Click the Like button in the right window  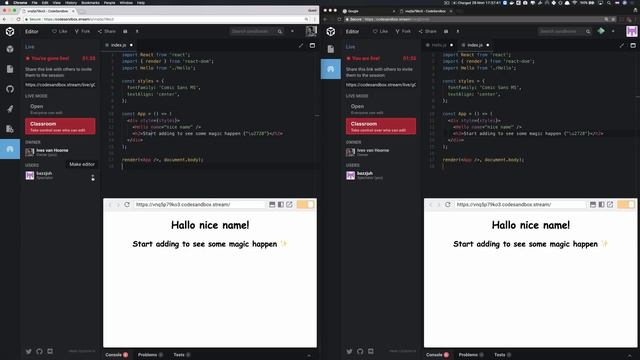380,31
